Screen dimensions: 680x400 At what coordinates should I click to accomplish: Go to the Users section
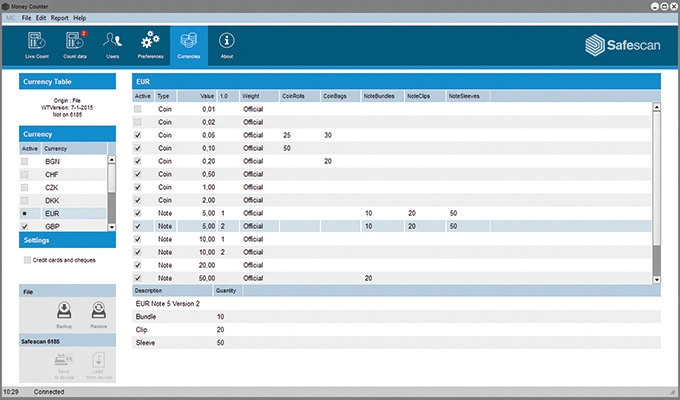point(113,47)
